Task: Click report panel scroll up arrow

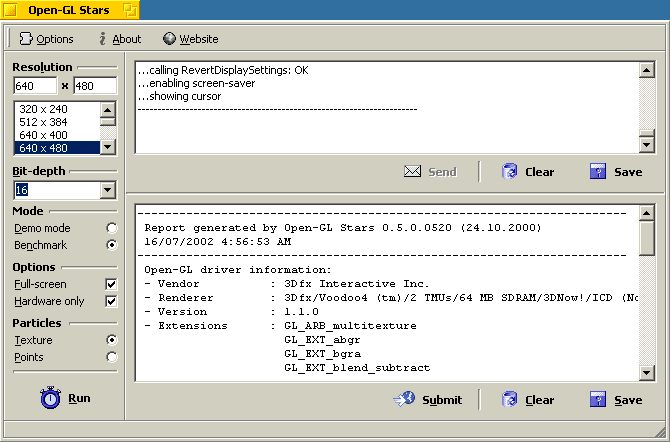Action: click(x=647, y=212)
